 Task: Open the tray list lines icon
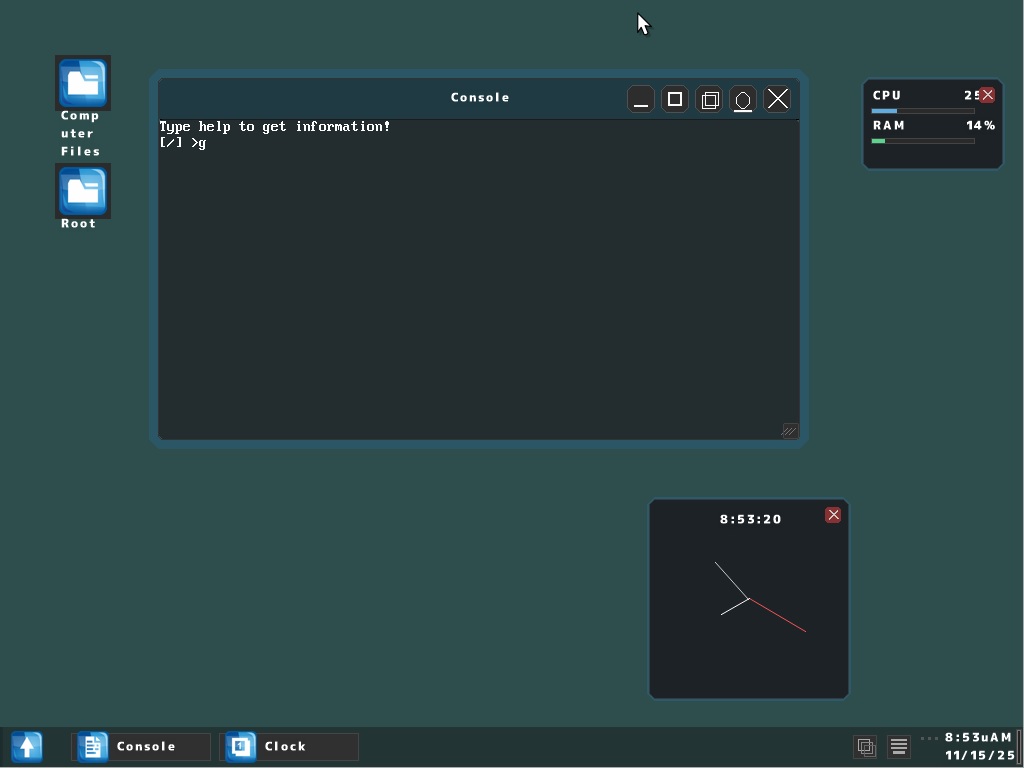click(x=899, y=746)
